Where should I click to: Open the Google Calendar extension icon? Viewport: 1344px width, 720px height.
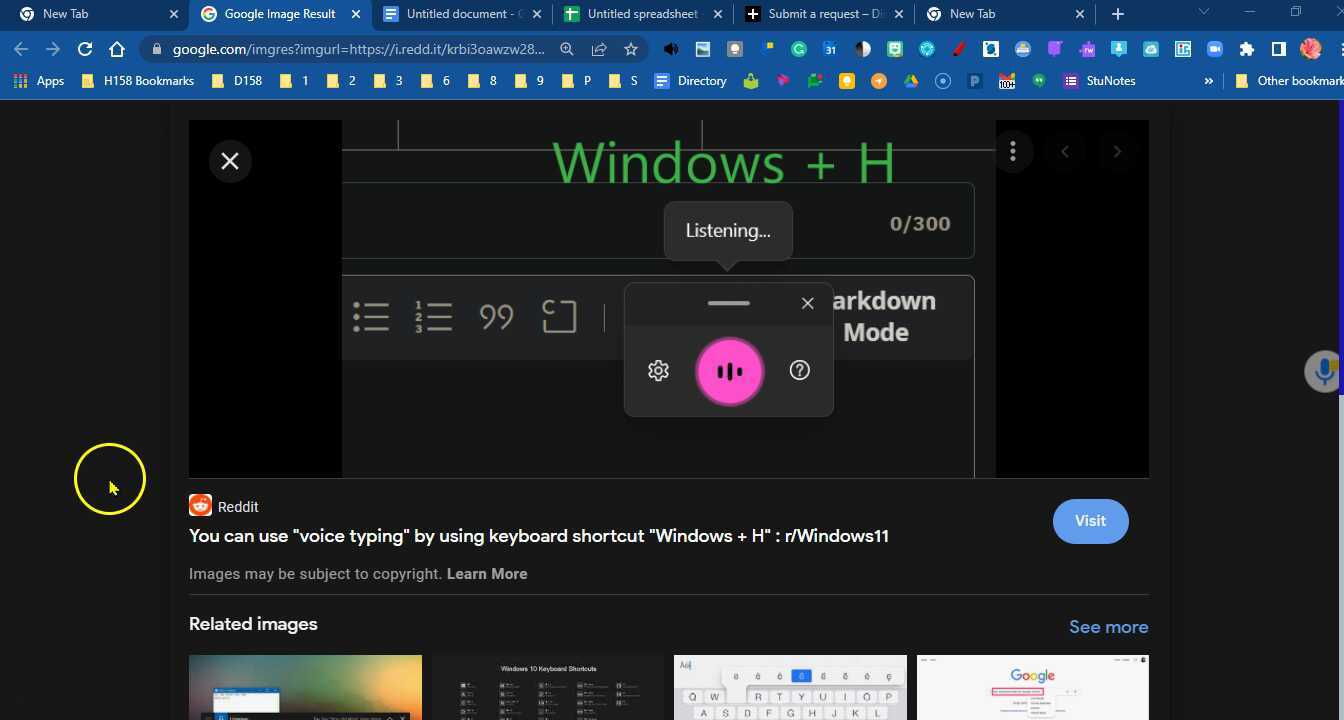tap(831, 48)
